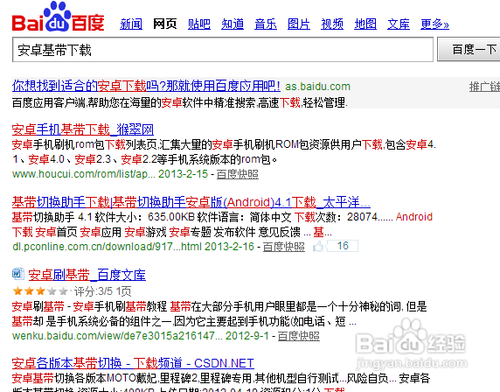
Task: Open the 安卓手机基带下载_猴翠网 result
Action: (83, 129)
